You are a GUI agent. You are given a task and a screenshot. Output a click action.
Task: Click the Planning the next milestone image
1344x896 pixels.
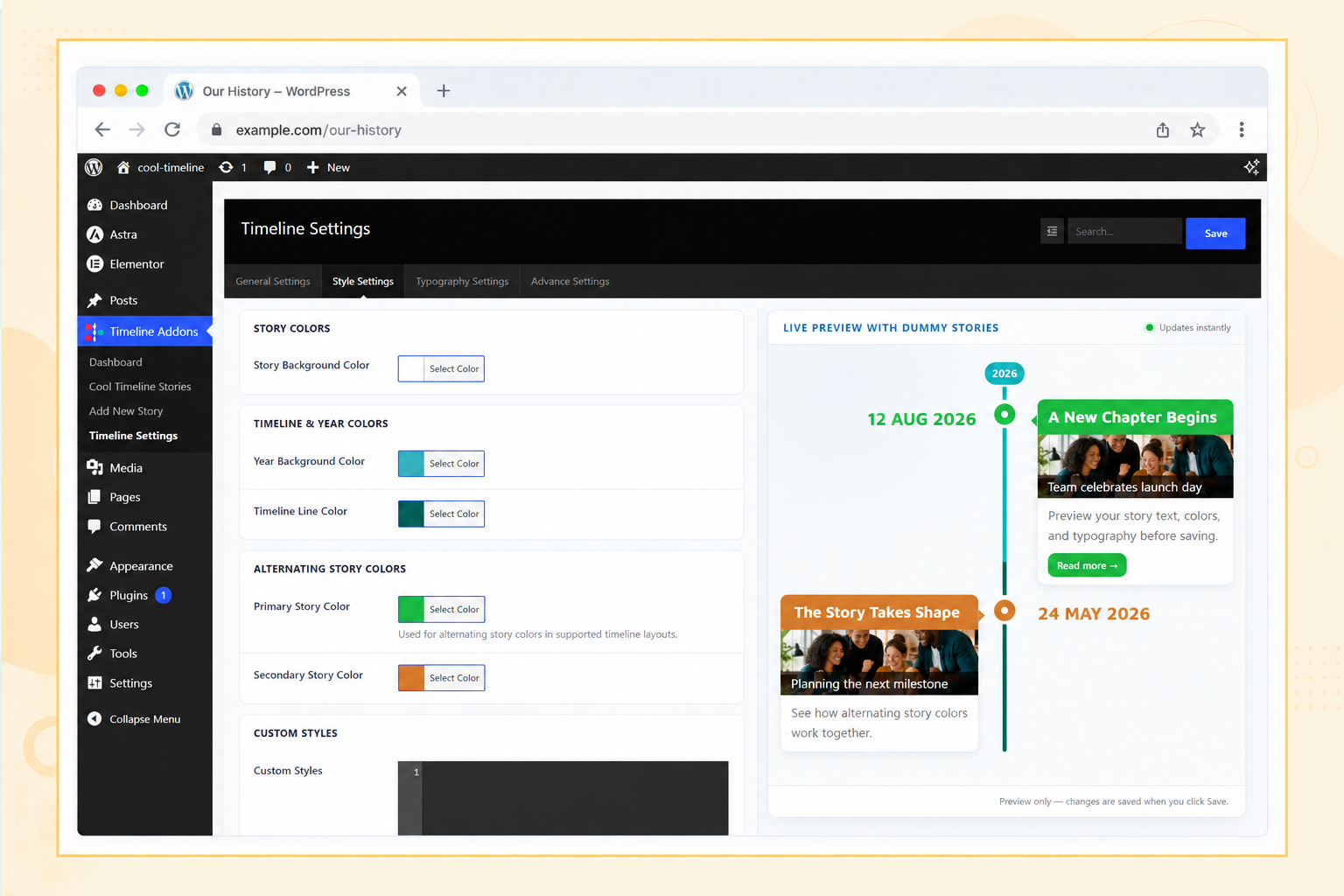coord(879,662)
